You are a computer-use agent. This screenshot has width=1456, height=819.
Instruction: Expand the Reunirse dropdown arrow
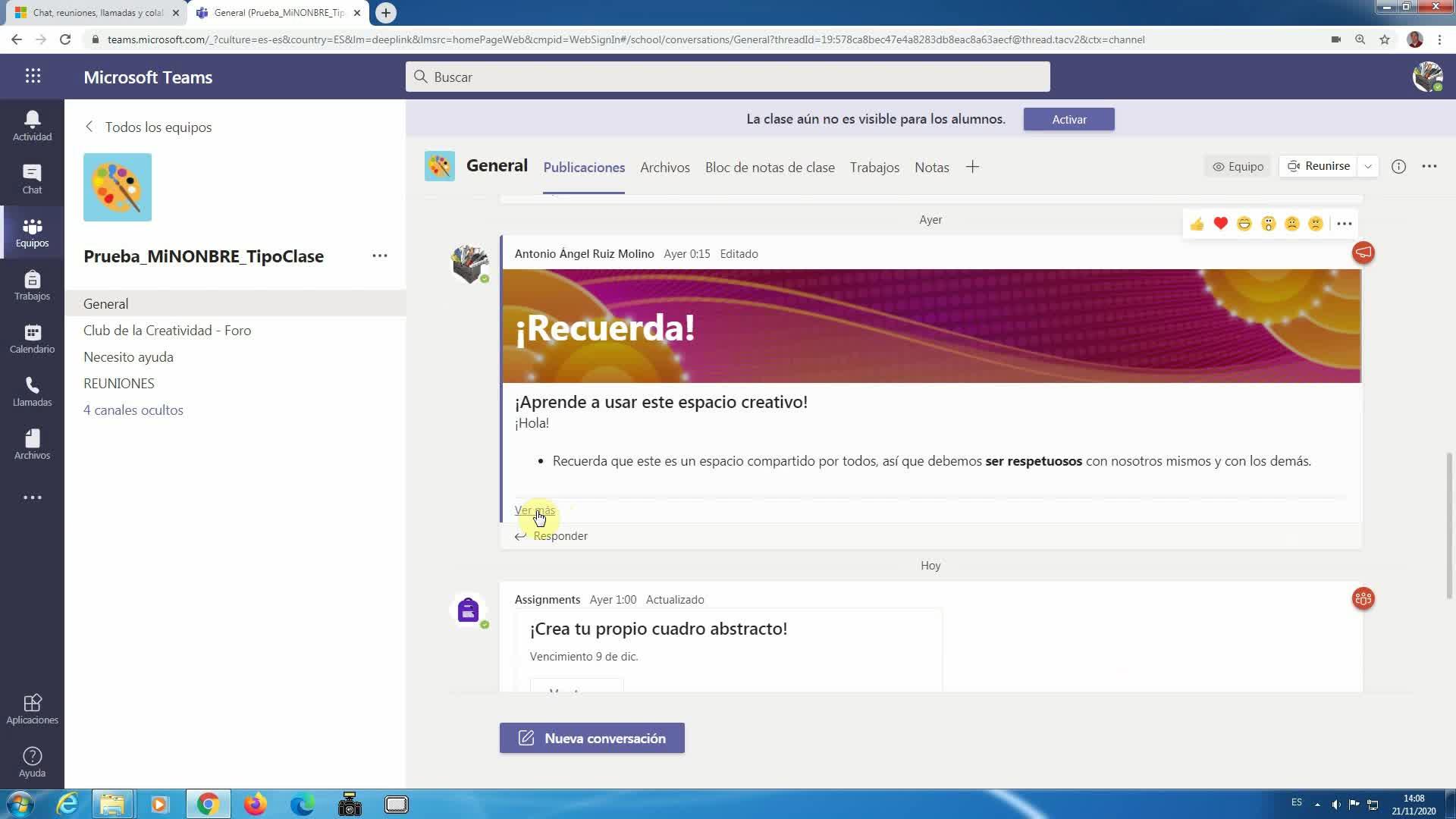tap(1368, 167)
